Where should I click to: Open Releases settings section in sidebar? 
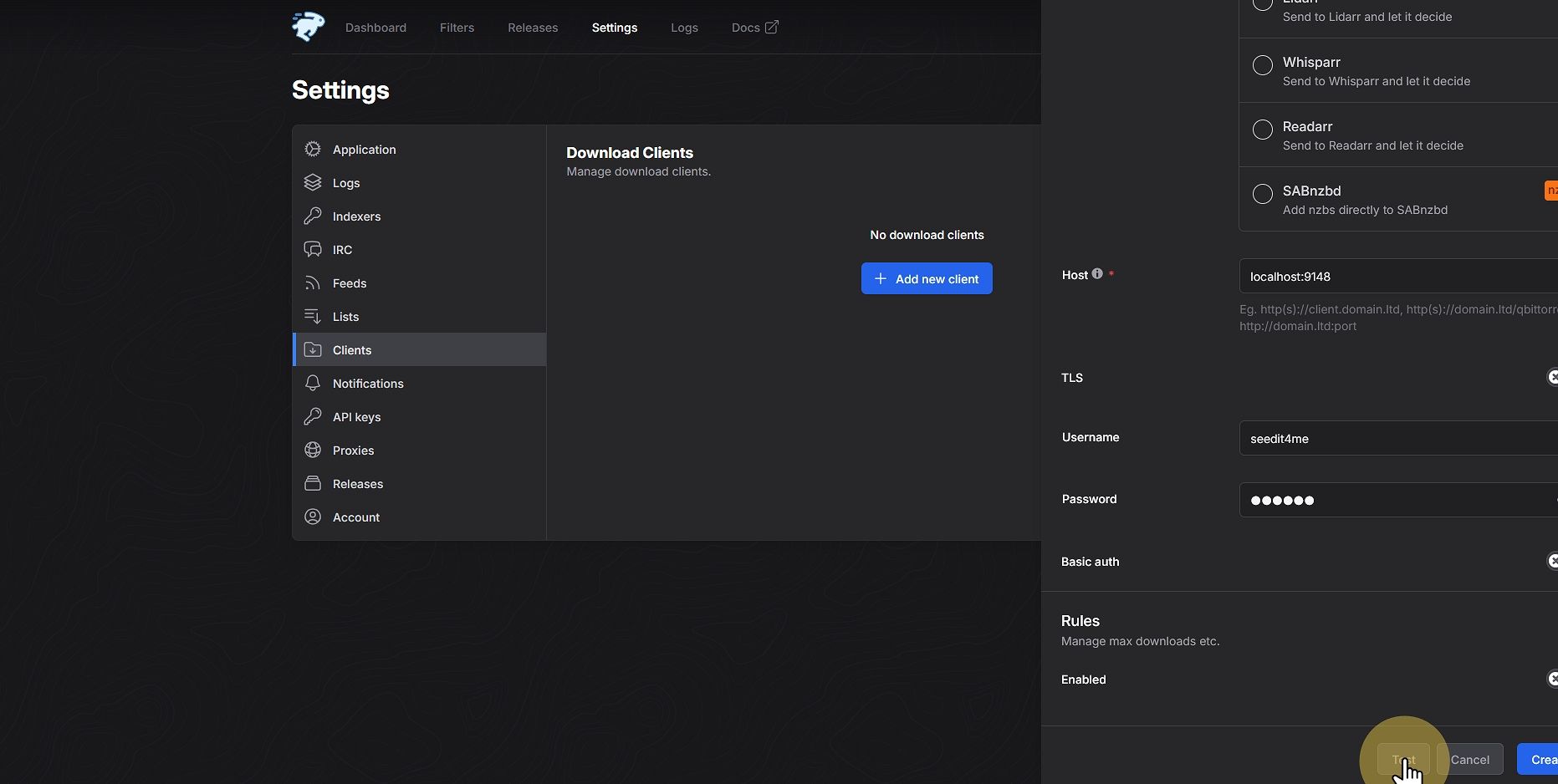420,483
